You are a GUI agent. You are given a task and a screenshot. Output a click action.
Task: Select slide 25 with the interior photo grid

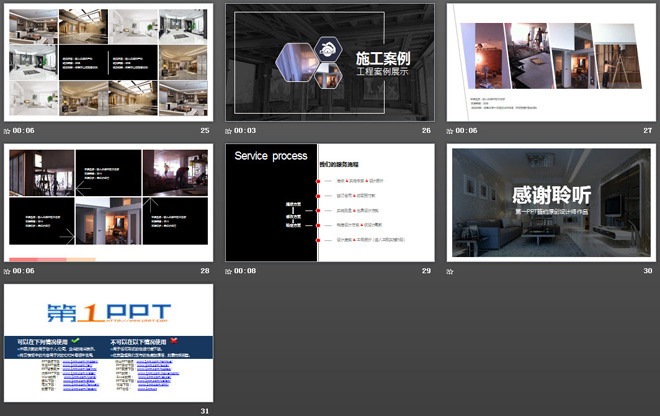pyautogui.click(x=109, y=63)
